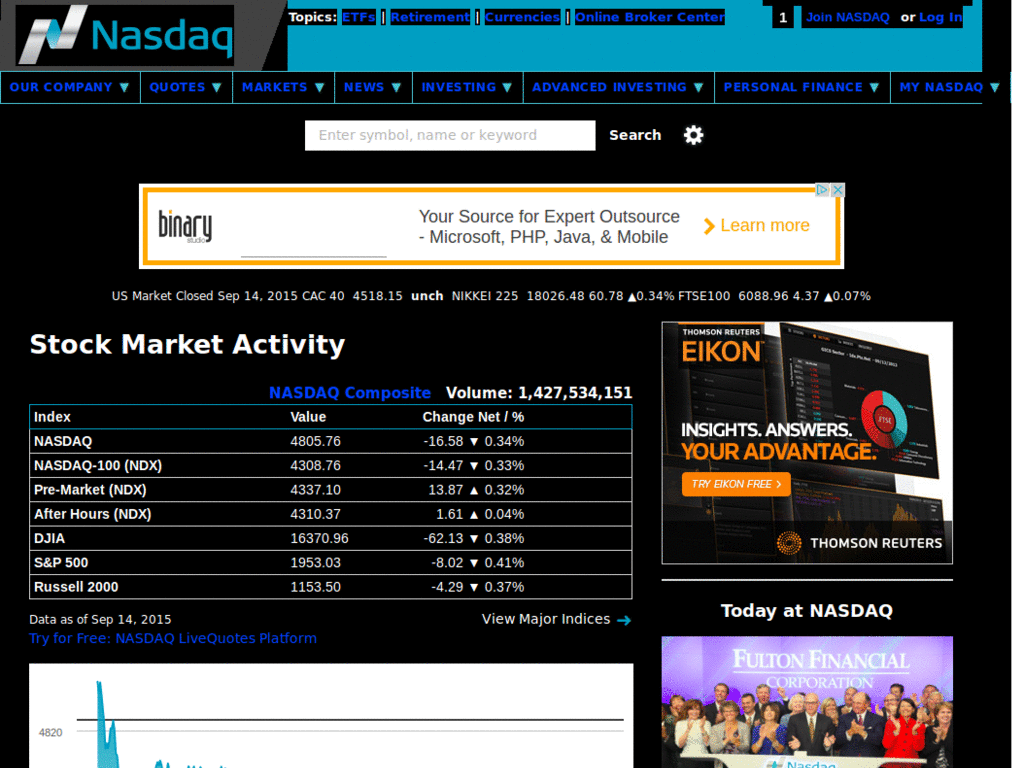Viewport: 1024px width, 768px height.
Task: Click the Russell 2000 value 1153.50
Action: 315,586
